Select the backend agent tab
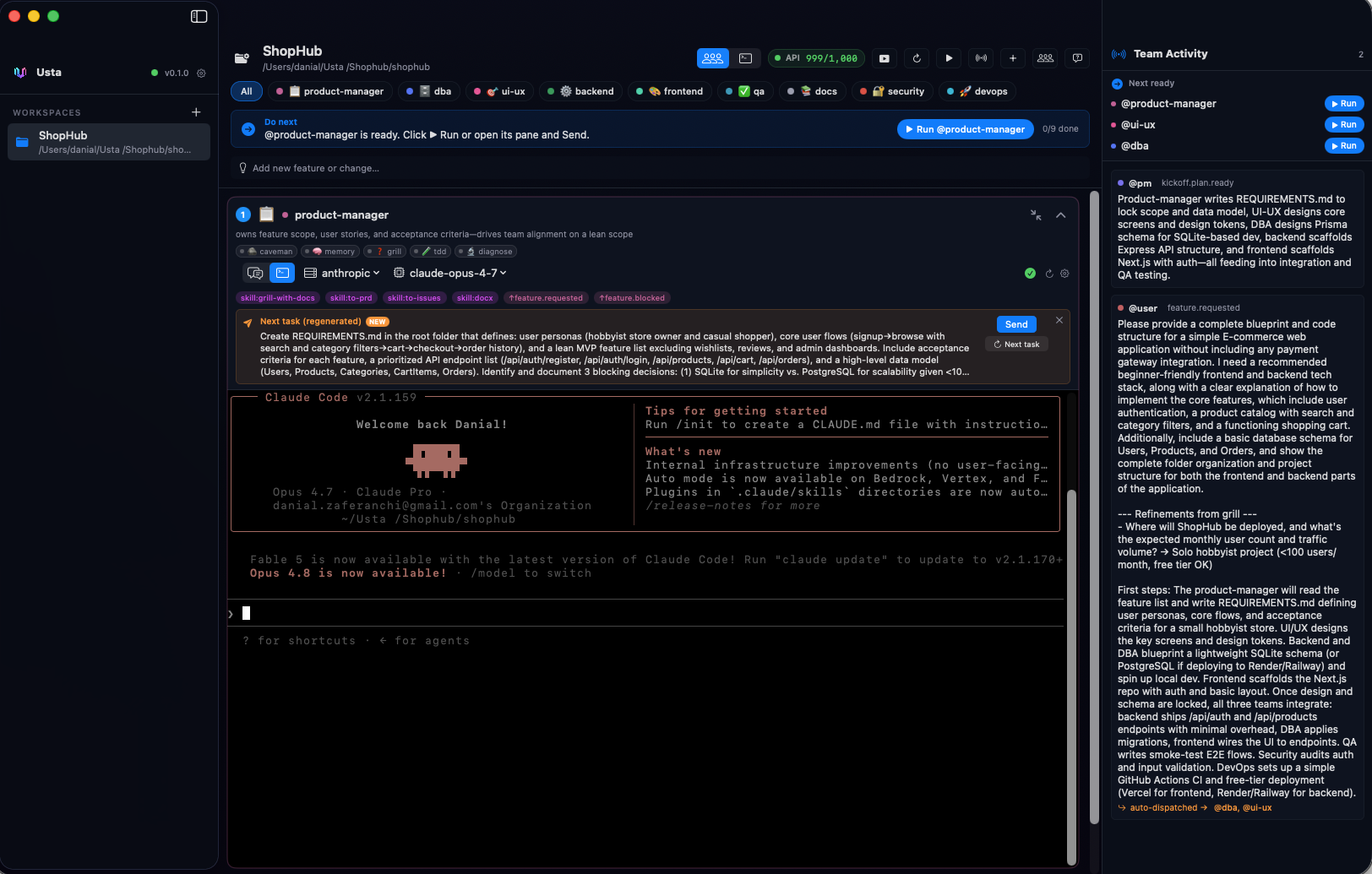 point(580,91)
